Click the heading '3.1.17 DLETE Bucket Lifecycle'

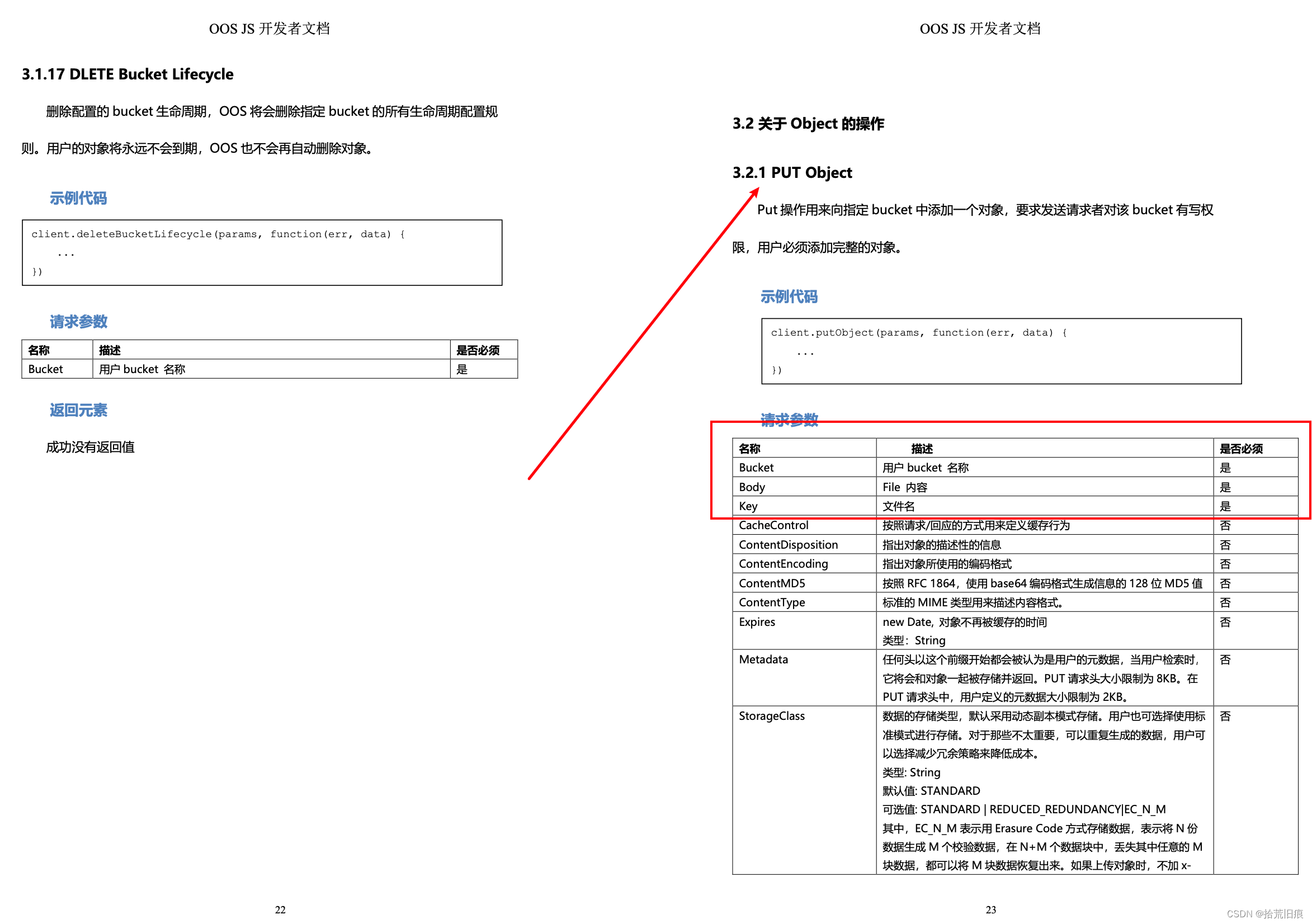pyautogui.click(x=128, y=74)
